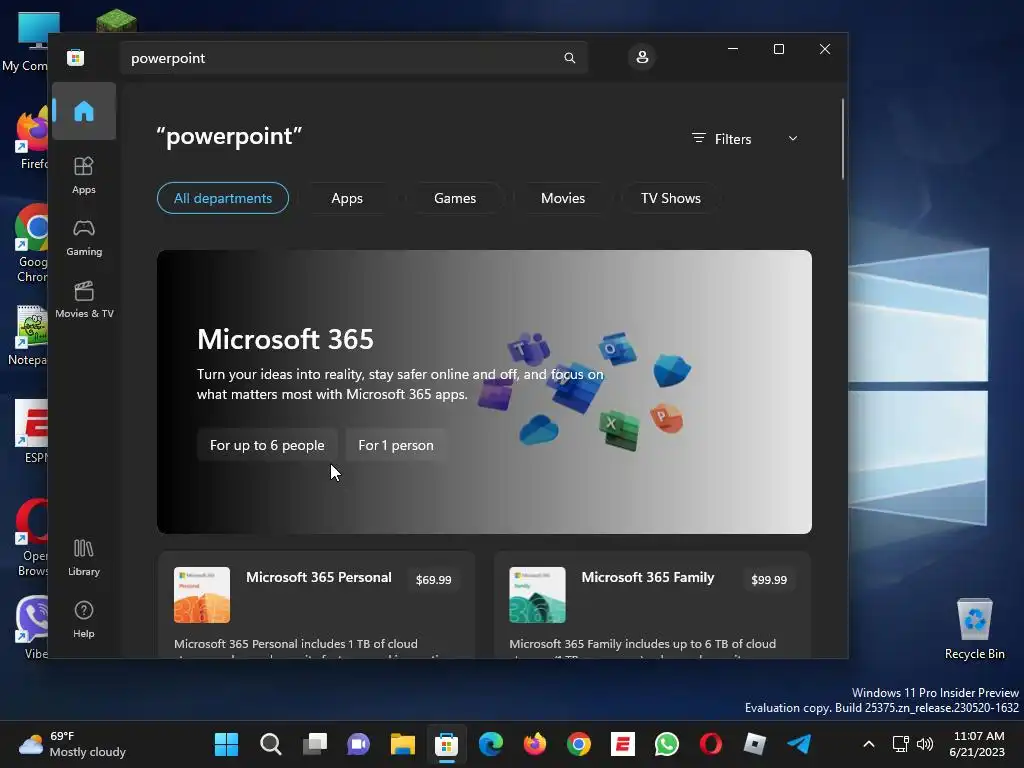Screen dimensions: 1024x768
Task: Open Telegram from taskbar
Action: [799, 744]
